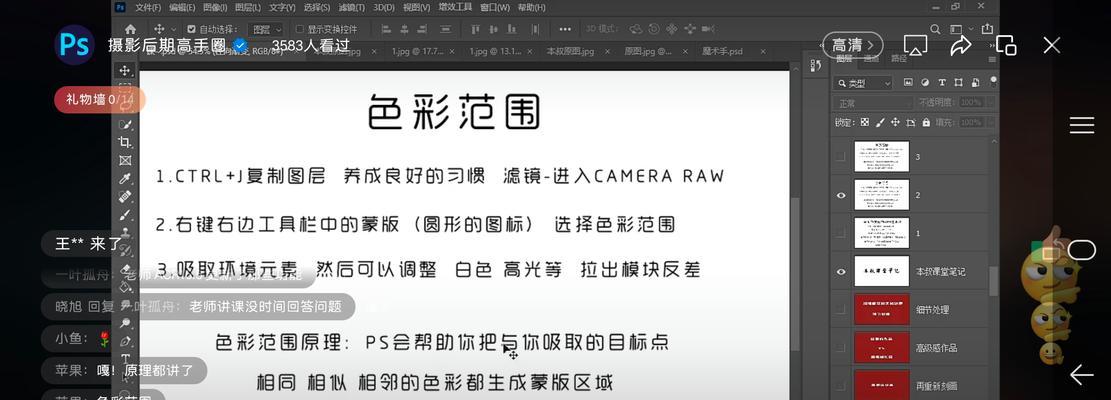Filter layers by type layer icon

coord(942,83)
